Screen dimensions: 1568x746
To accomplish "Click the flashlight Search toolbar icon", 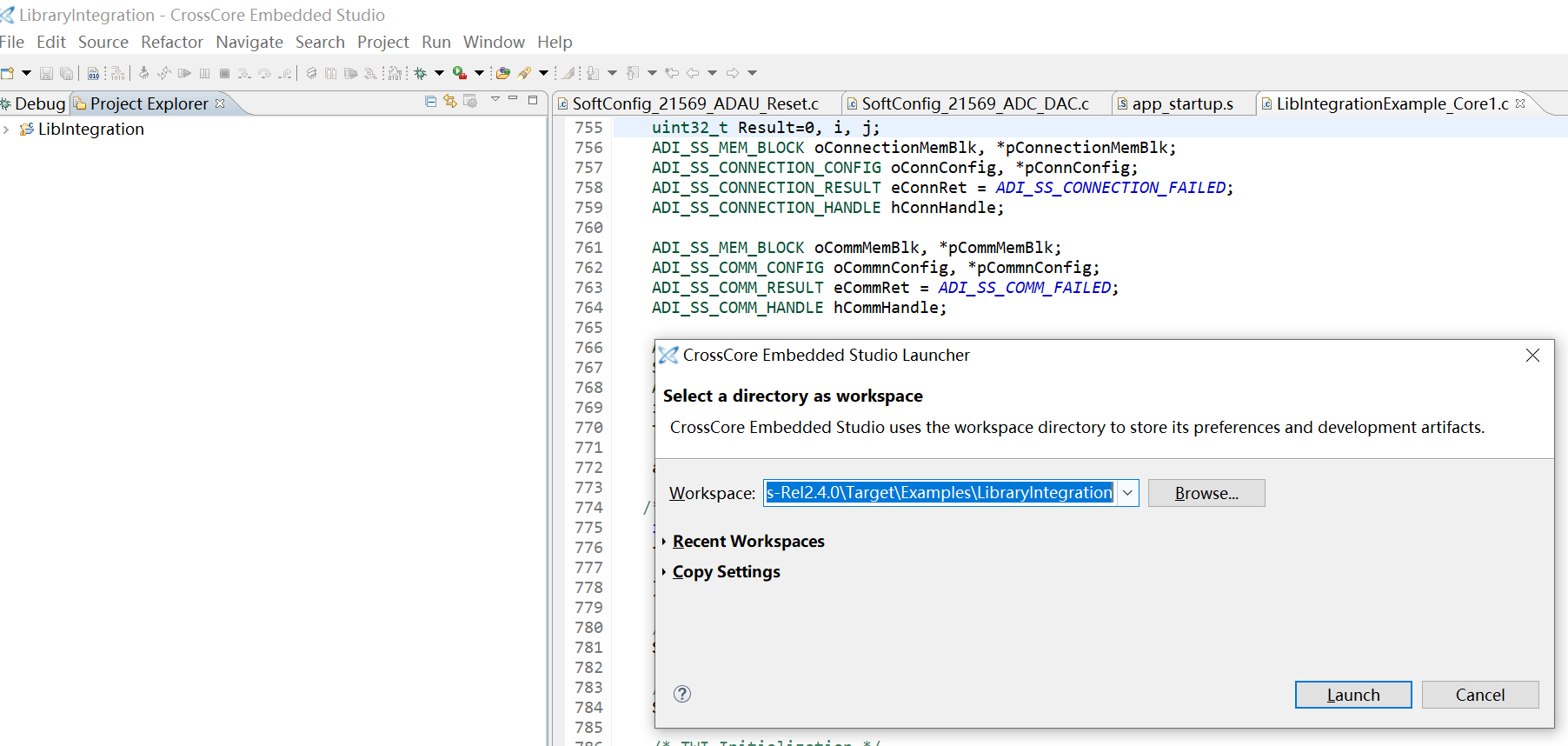I will [525, 73].
